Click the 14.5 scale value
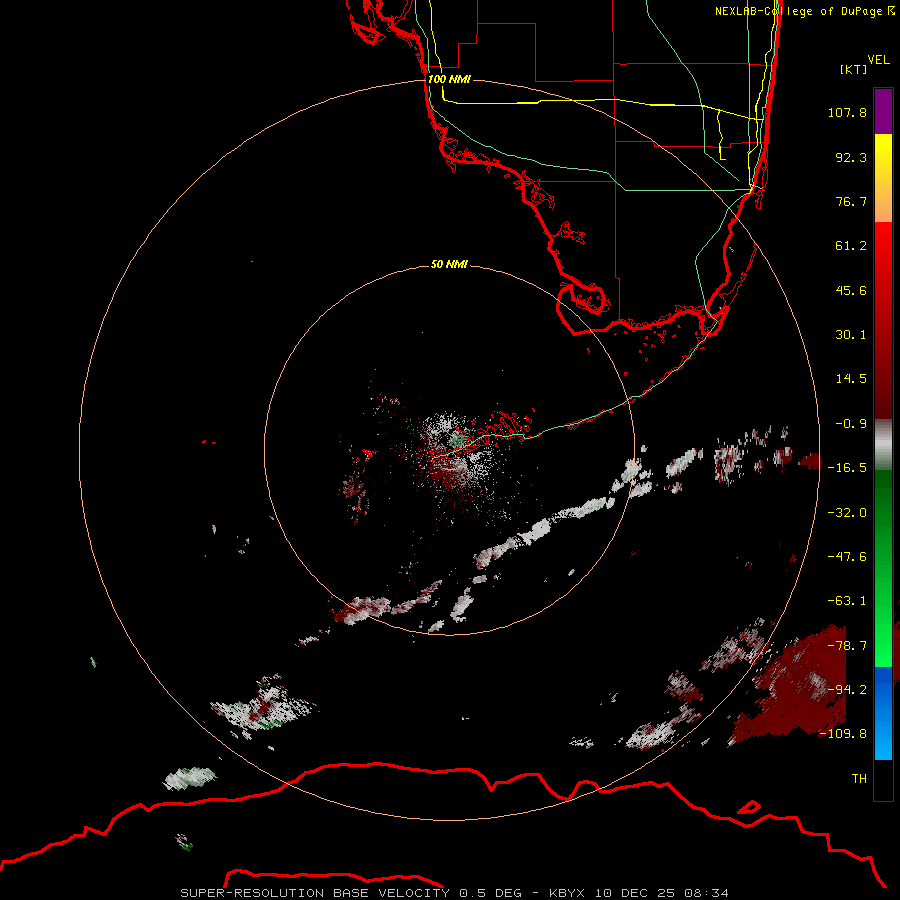The image size is (900, 900). [x=851, y=379]
